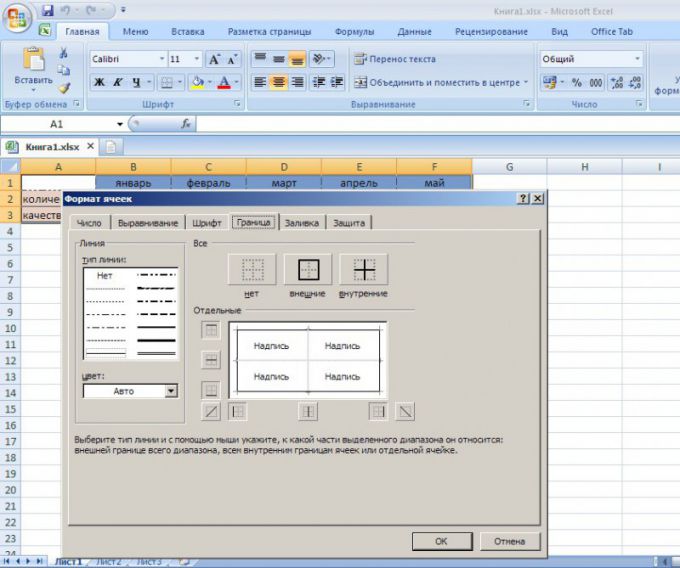Click the Paste (Вставить) clipboard icon
Viewport: 680px width, 568px height.
(33, 66)
